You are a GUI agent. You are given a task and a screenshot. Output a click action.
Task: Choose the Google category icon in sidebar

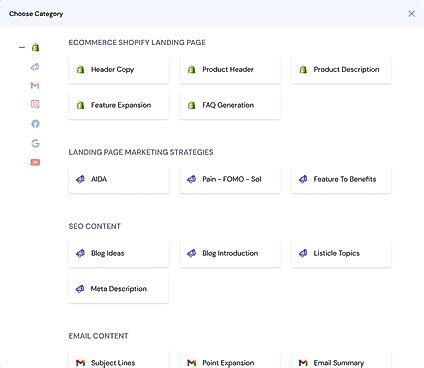pos(35,143)
